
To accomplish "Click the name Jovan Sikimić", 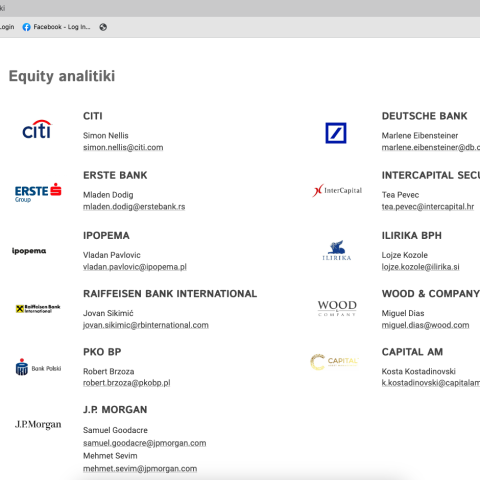I will [x=108, y=313].
